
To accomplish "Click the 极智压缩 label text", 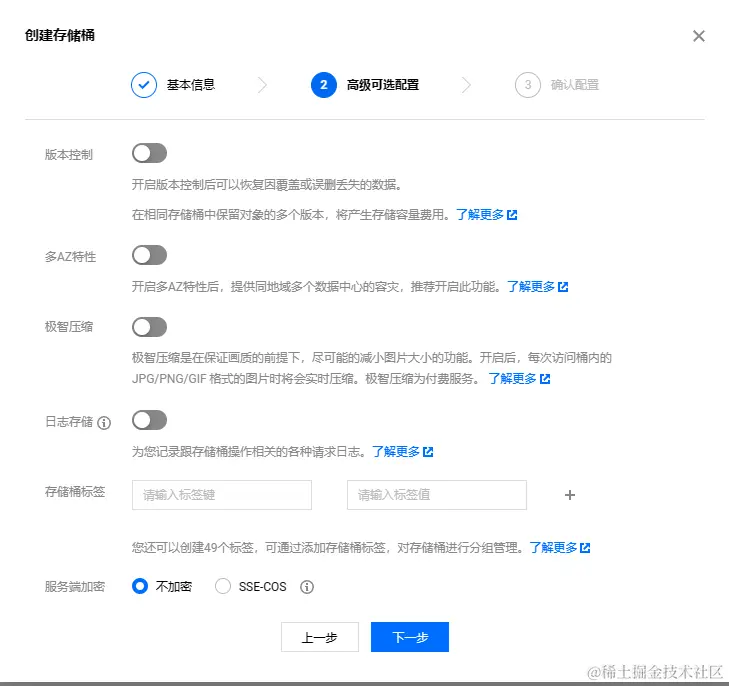I will tap(69, 327).
